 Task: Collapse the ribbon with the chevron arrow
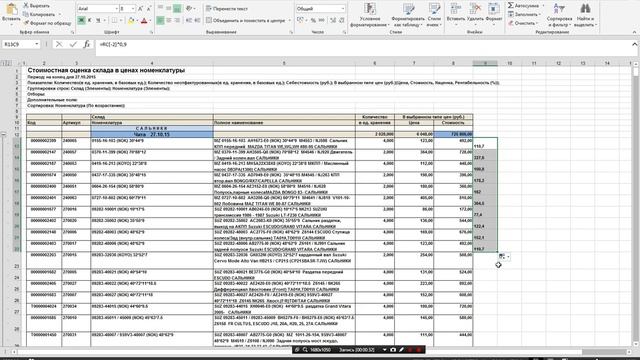[x=634, y=32]
